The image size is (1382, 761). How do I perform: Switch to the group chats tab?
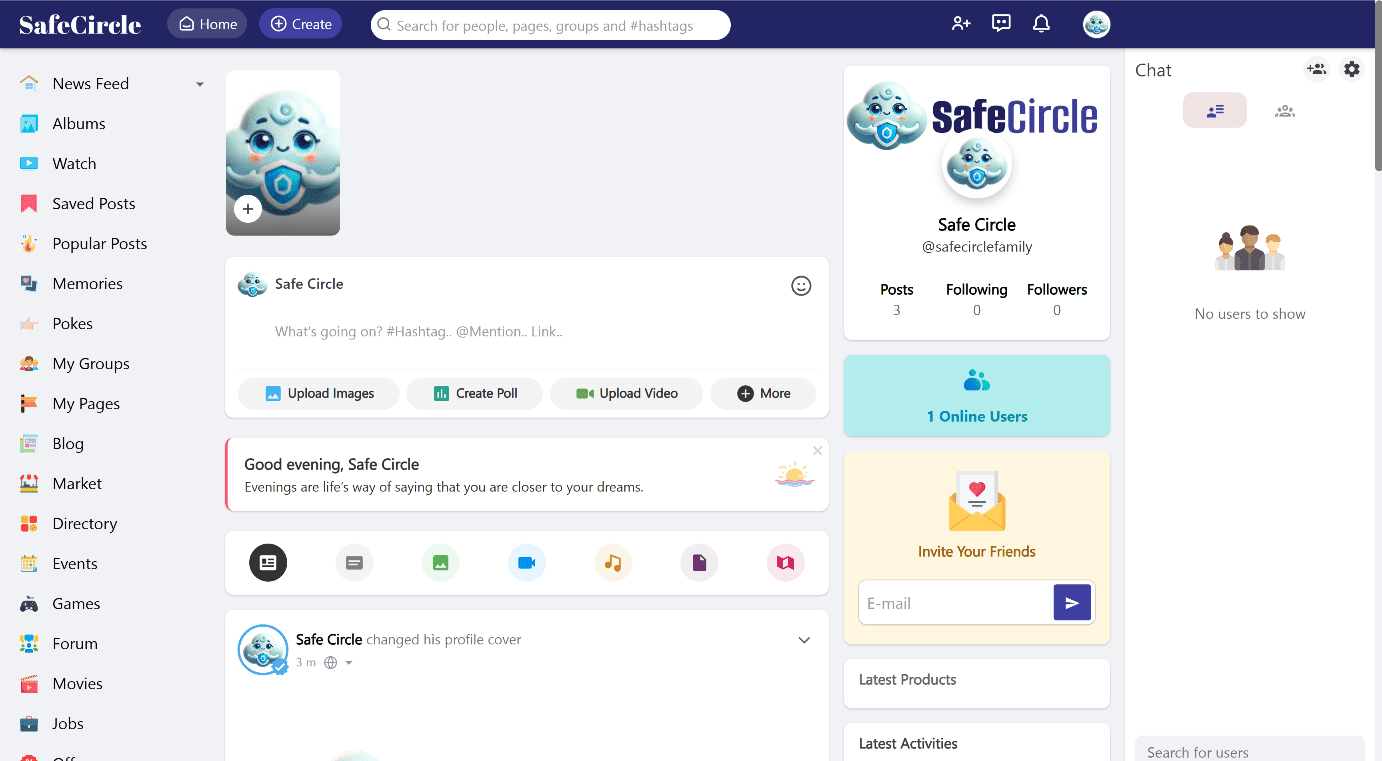[1285, 111]
